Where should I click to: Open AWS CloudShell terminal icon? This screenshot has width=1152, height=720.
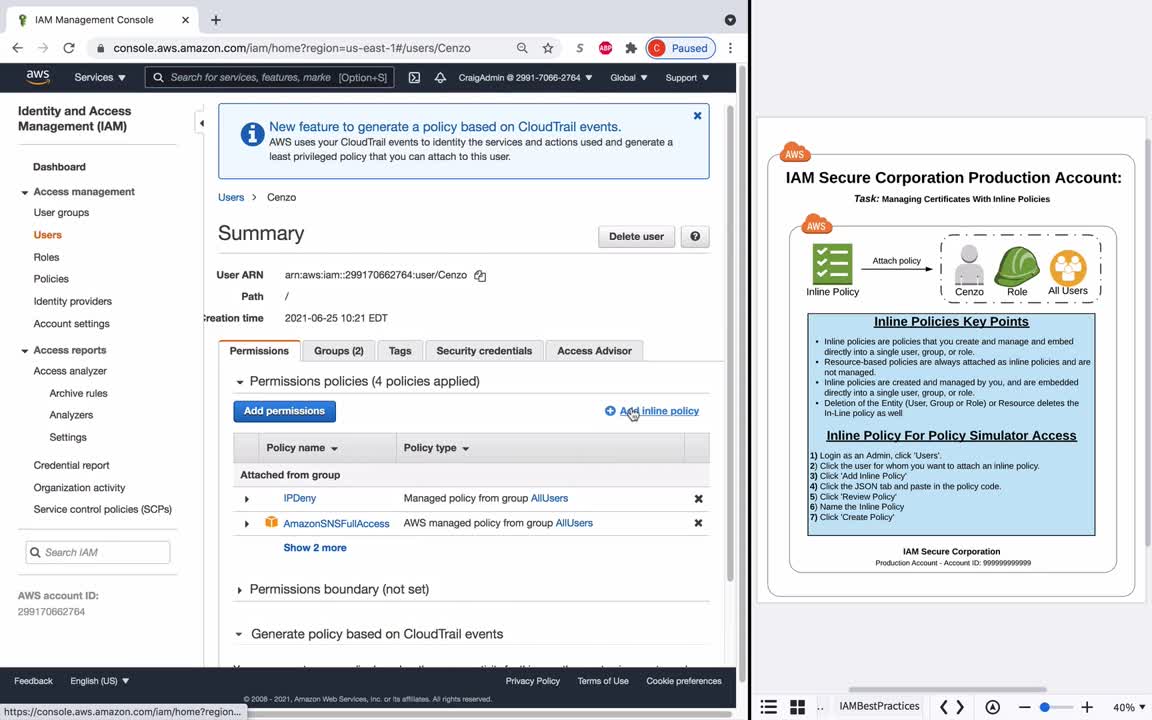click(x=414, y=77)
